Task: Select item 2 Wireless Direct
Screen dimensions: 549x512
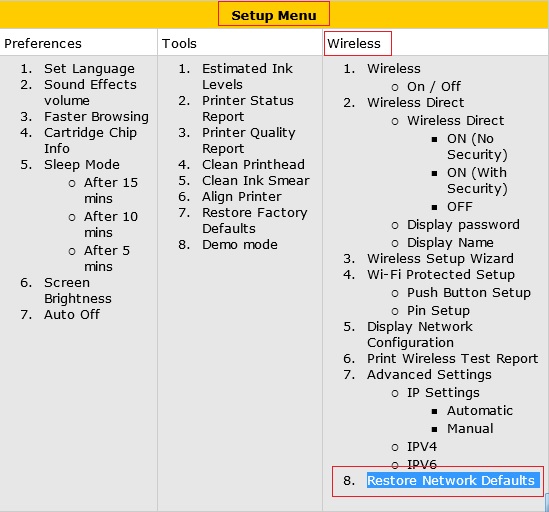Action: coord(416,103)
